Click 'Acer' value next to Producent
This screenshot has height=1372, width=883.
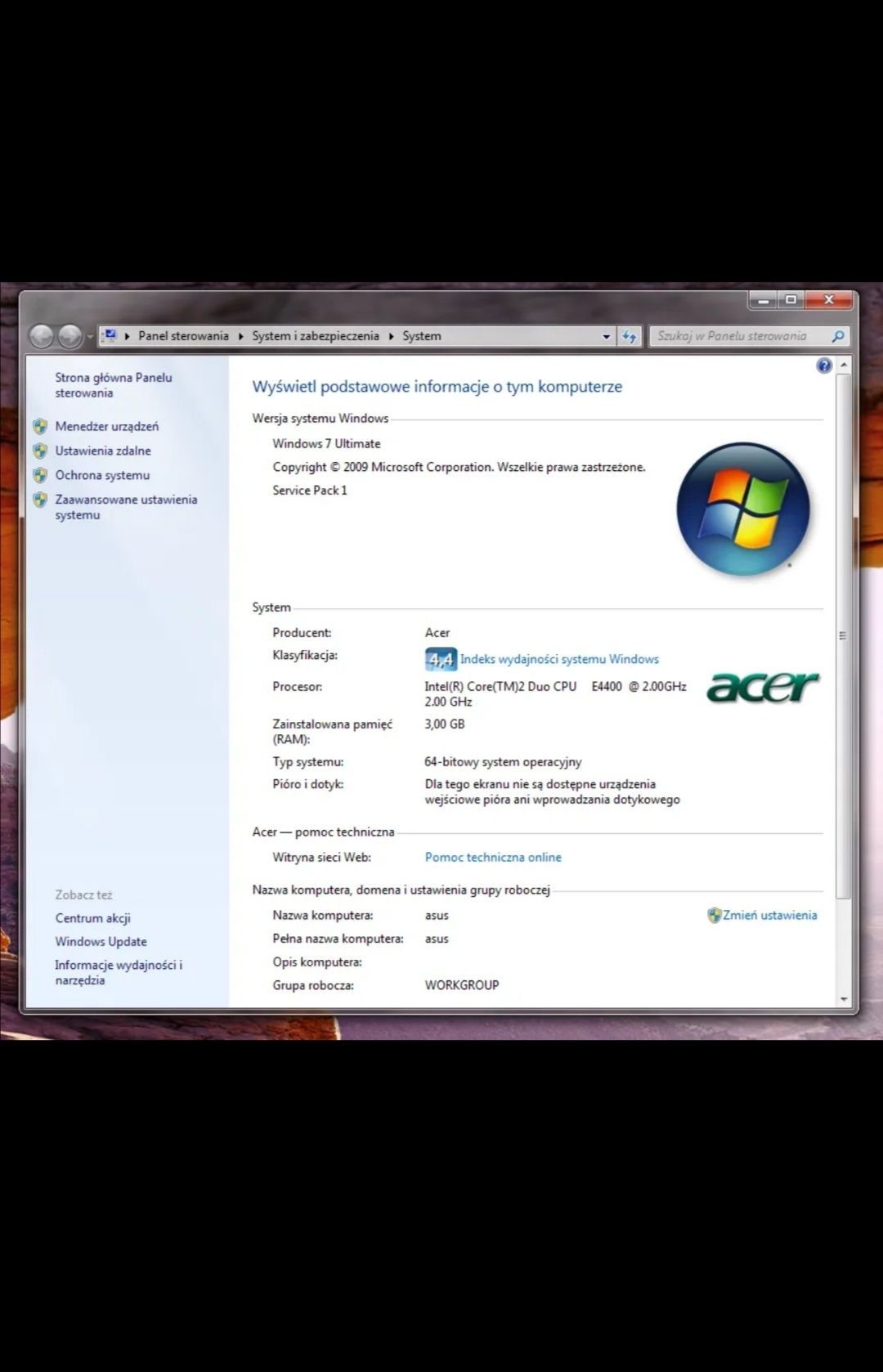point(437,633)
